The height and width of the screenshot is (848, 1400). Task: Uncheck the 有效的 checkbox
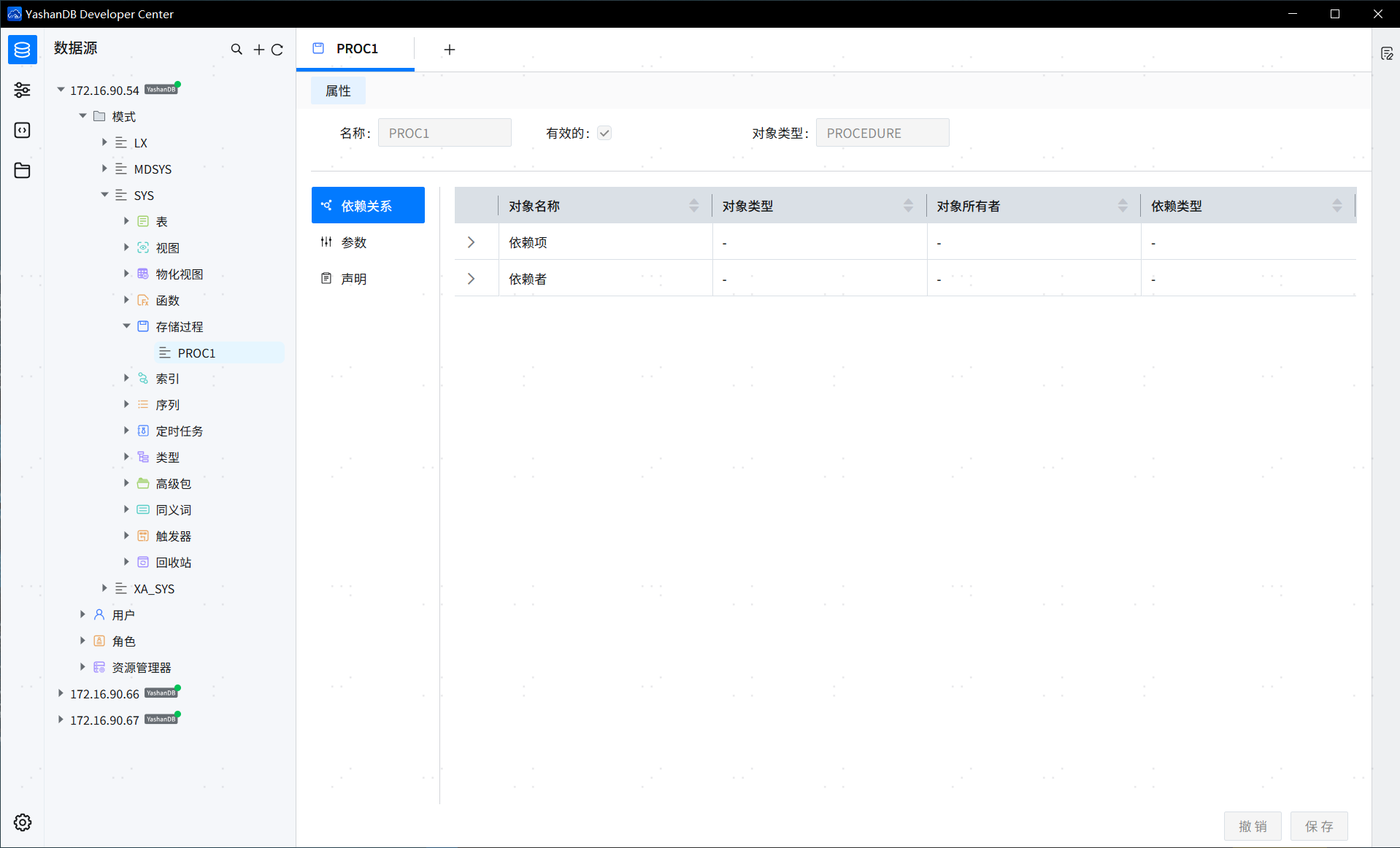click(605, 133)
